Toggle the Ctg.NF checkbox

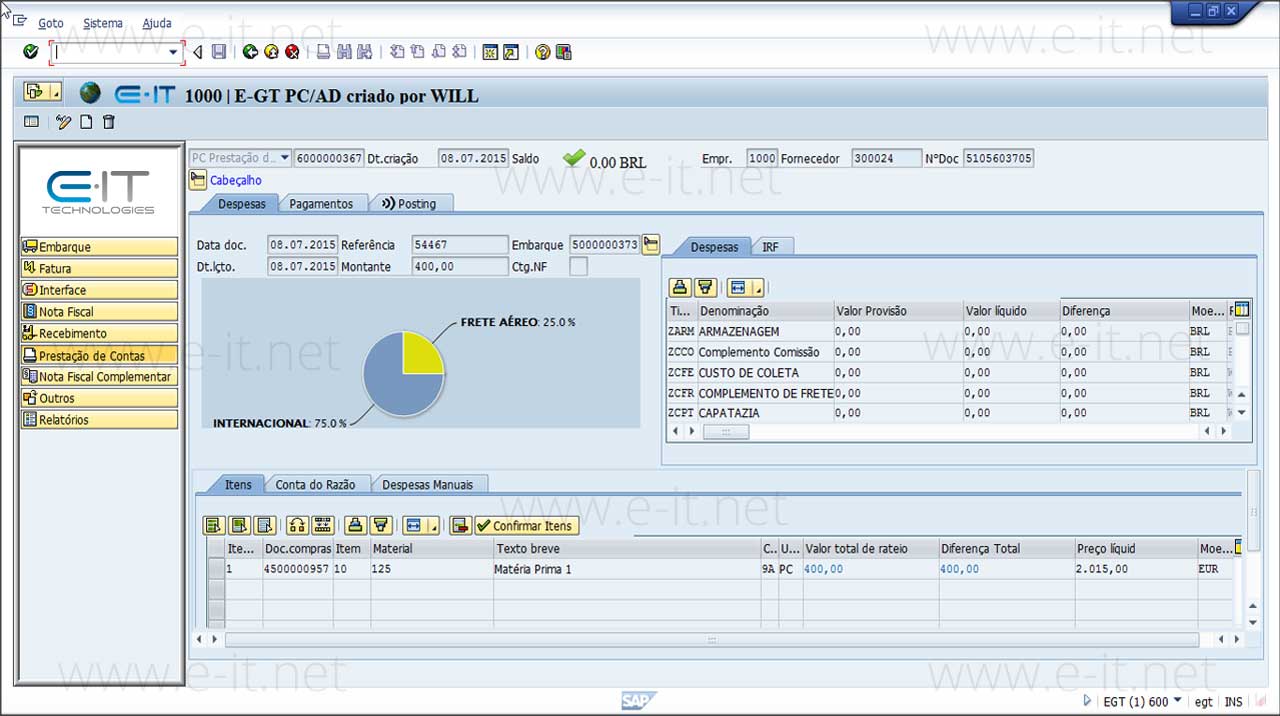click(x=578, y=266)
